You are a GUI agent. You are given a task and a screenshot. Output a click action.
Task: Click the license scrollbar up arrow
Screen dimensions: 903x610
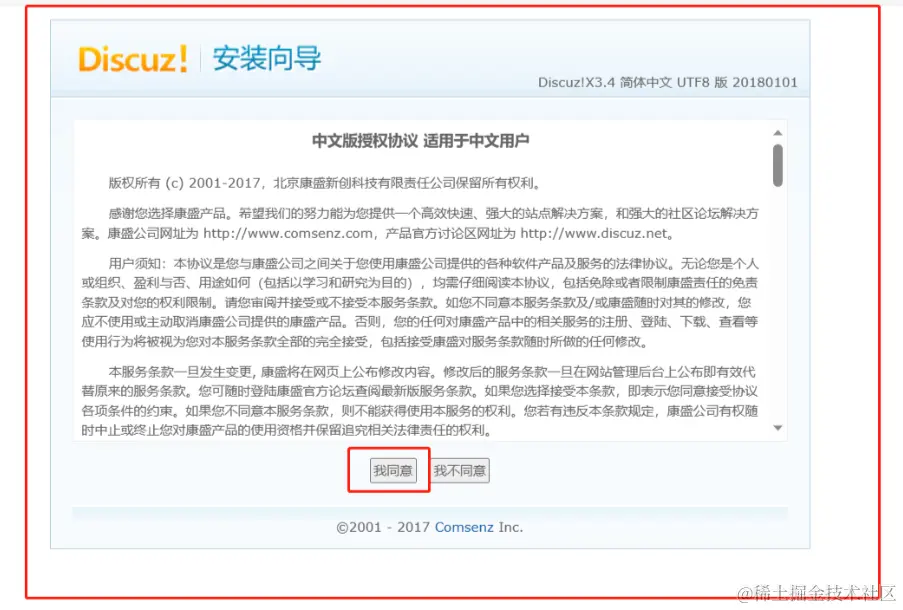point(777,133)
